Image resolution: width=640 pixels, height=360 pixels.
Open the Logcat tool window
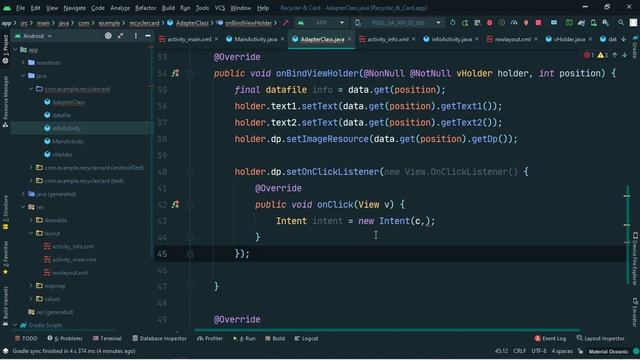306,338
